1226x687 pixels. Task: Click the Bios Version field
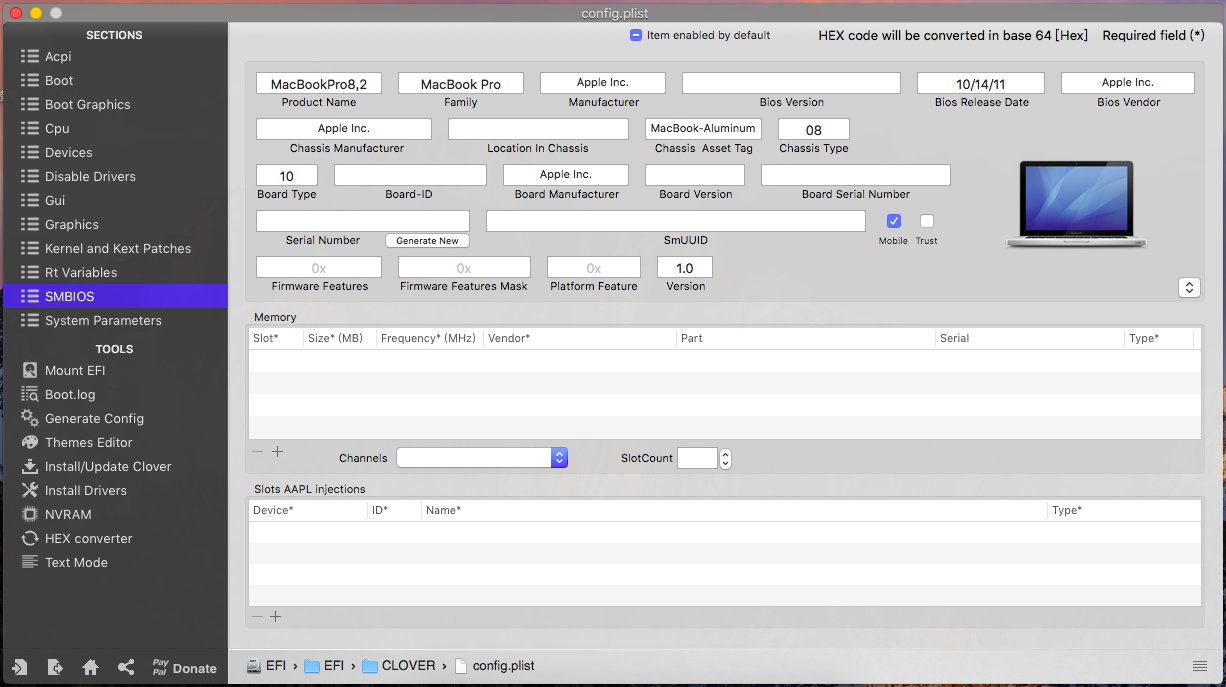(791, 83)
